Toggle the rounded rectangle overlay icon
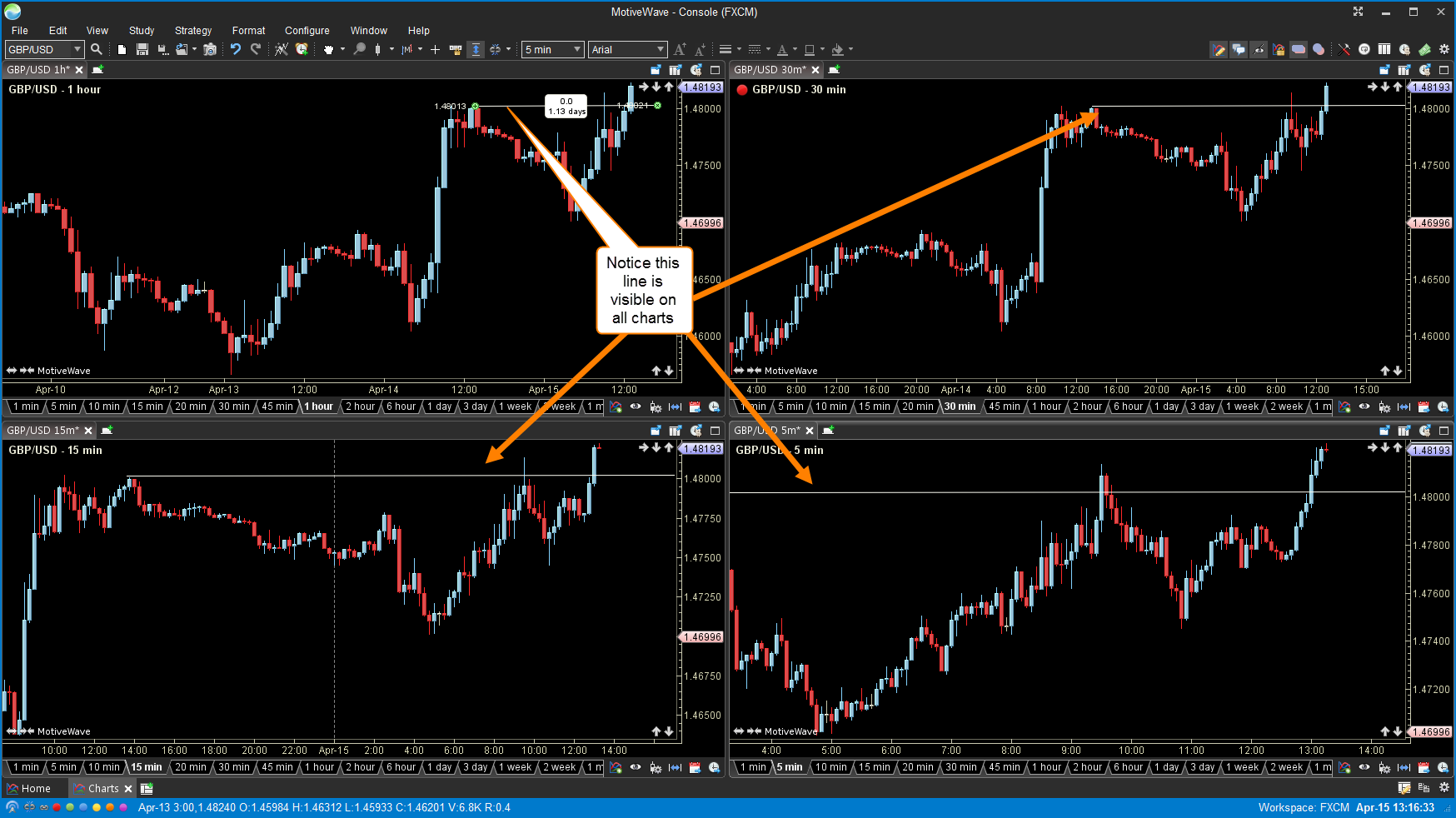Image resolution: width=1456 pixels, height=818 pixels. pos(1299,49)
